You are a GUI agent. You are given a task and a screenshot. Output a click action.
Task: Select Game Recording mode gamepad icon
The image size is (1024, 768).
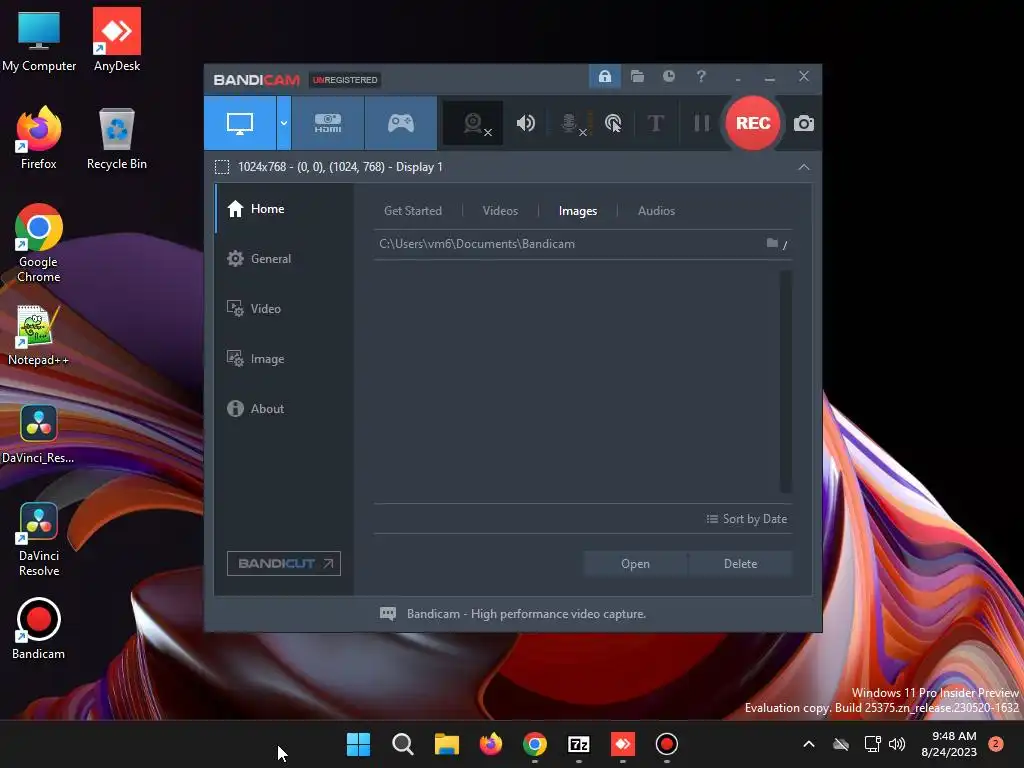[x=400, y=123]
